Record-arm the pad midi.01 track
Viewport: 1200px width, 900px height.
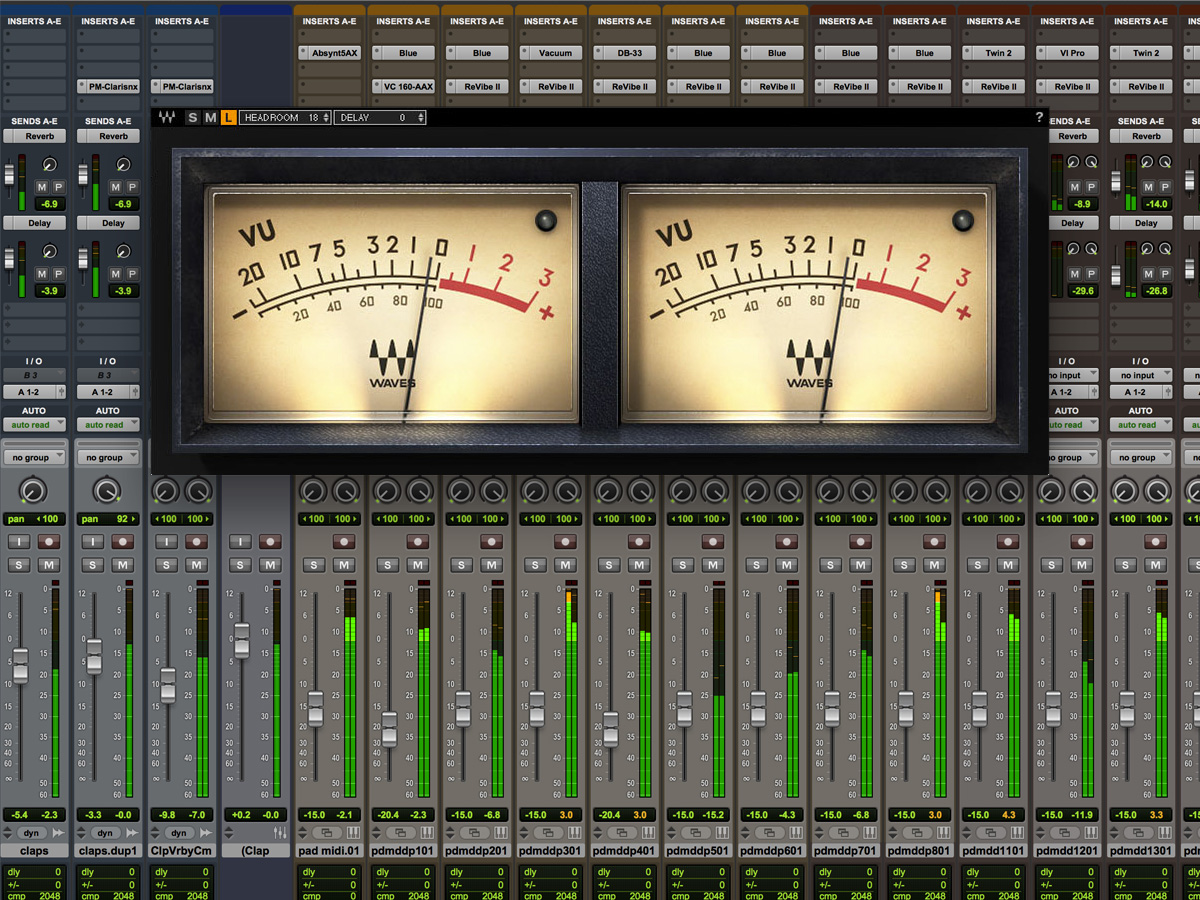[343, 541]
